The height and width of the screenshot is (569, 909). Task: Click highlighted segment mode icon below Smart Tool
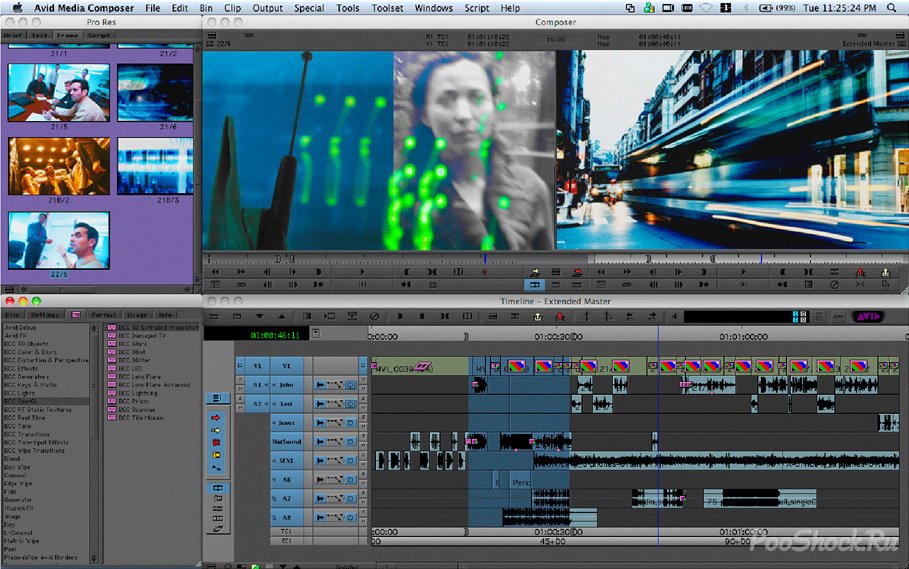point(218,488)
